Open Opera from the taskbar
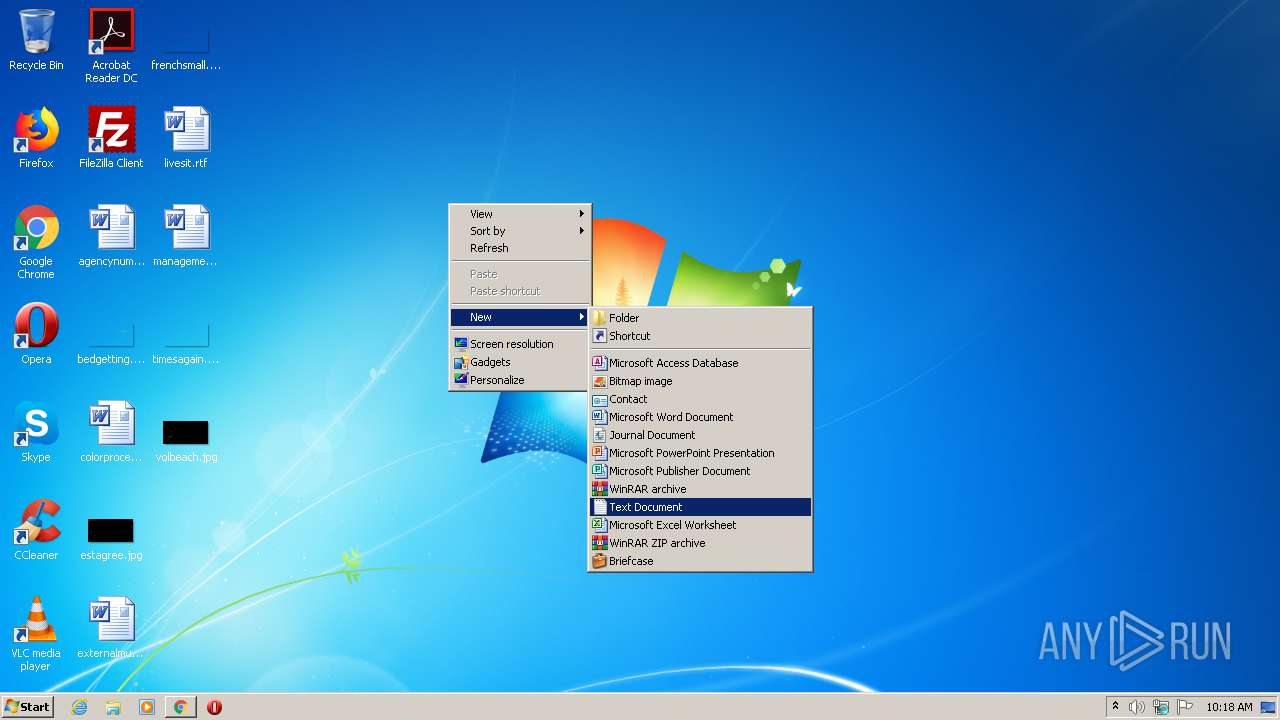Viewport: 1280px width, 720px height. 214,707
